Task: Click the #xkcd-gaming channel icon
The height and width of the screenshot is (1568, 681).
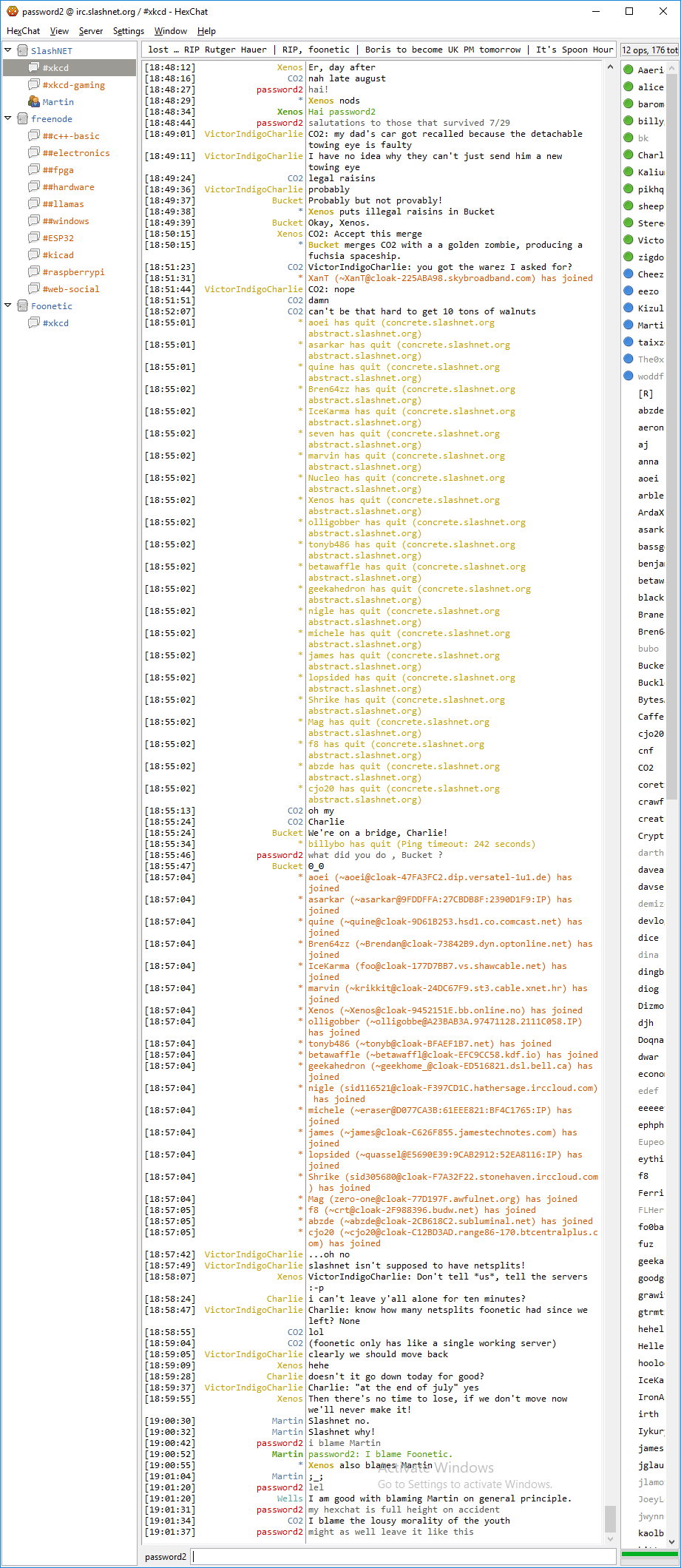Action: pyautogui.click(x=34, y=84)
